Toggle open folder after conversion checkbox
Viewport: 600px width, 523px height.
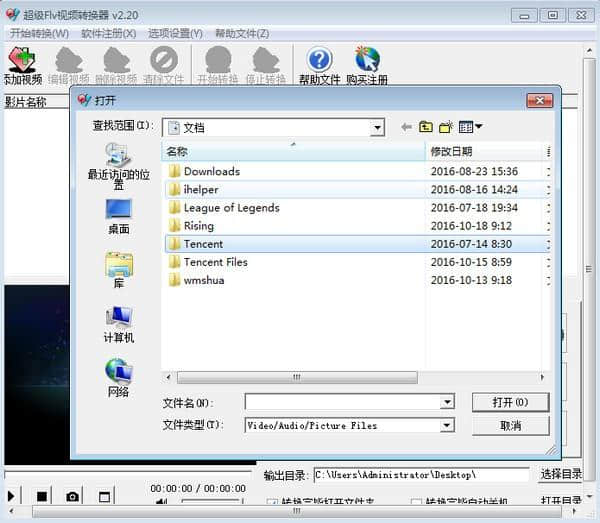click(x=273, y=503)
